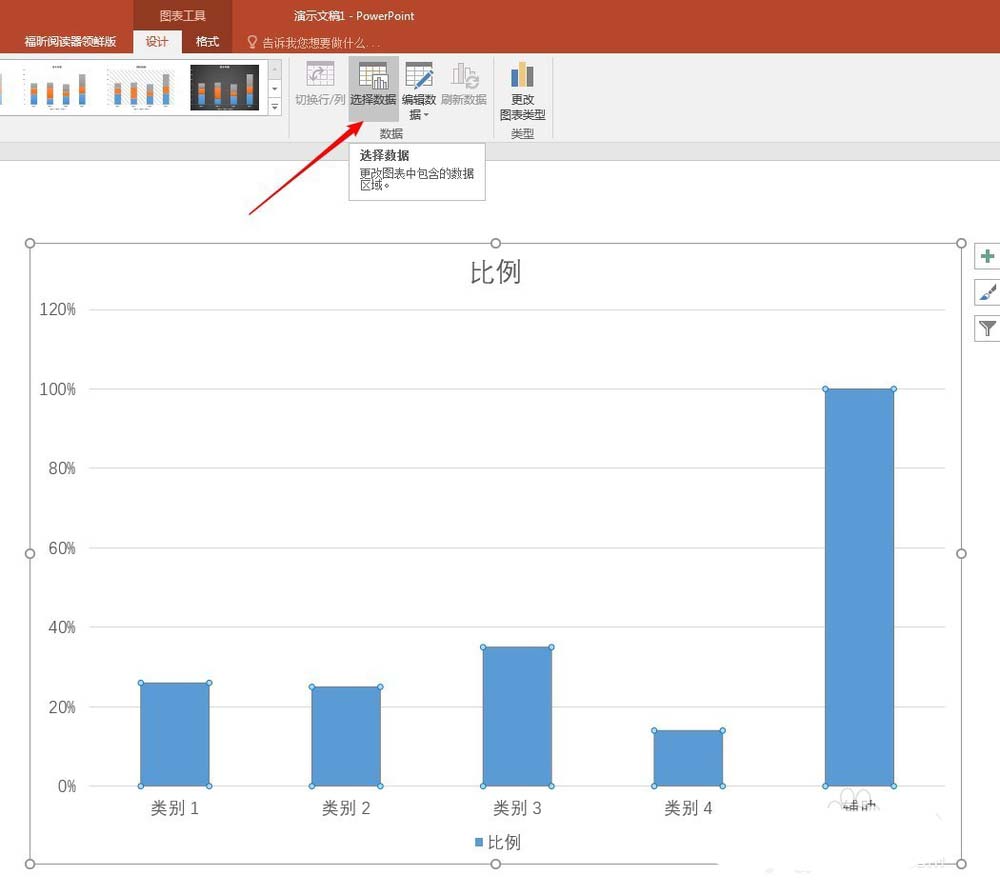Select the dark background chart style thumbnail
The width and height of the screenshot is (1000, 895).
pyautogui.click(x=225, y=87)
